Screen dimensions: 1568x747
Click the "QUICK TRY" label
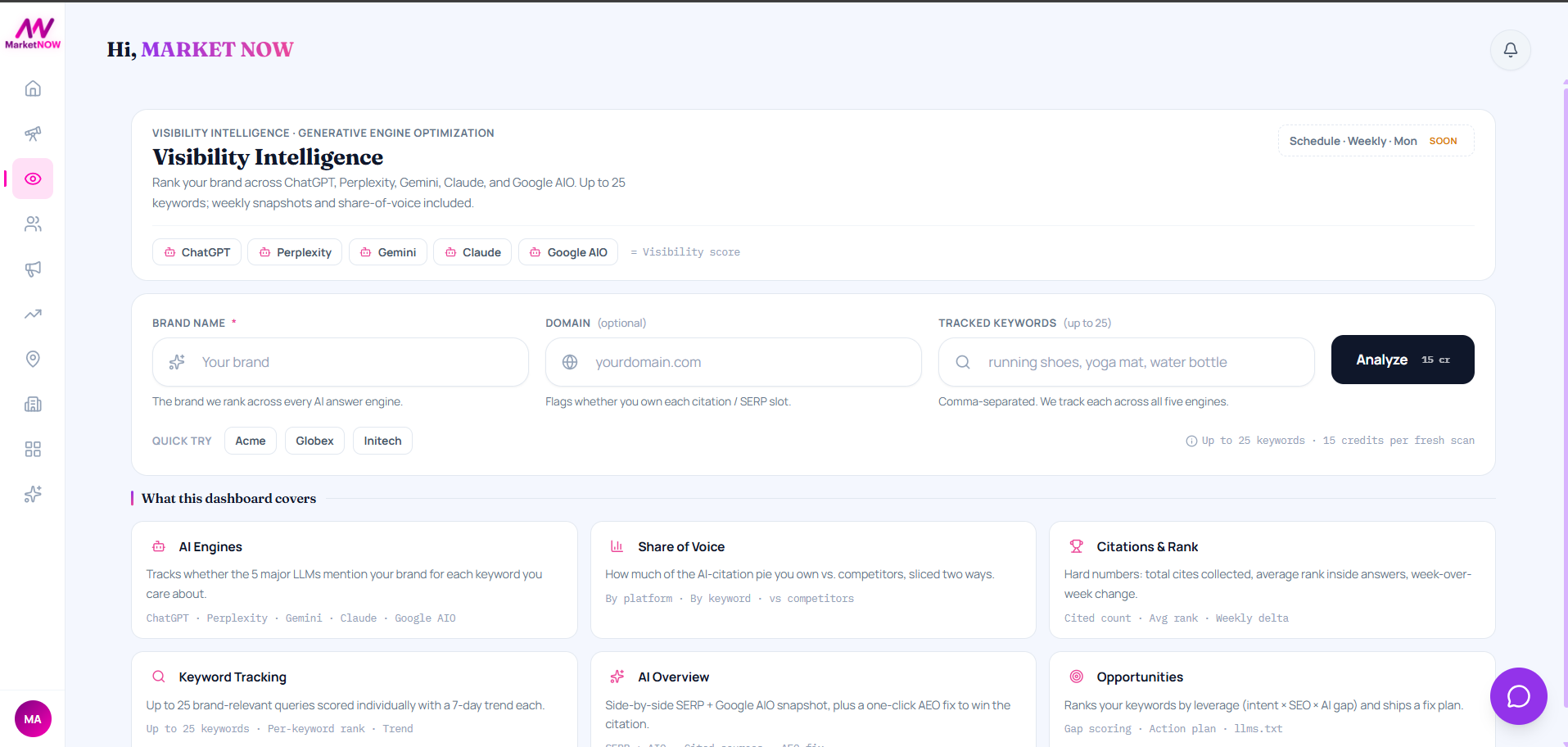tap(182, 441)
